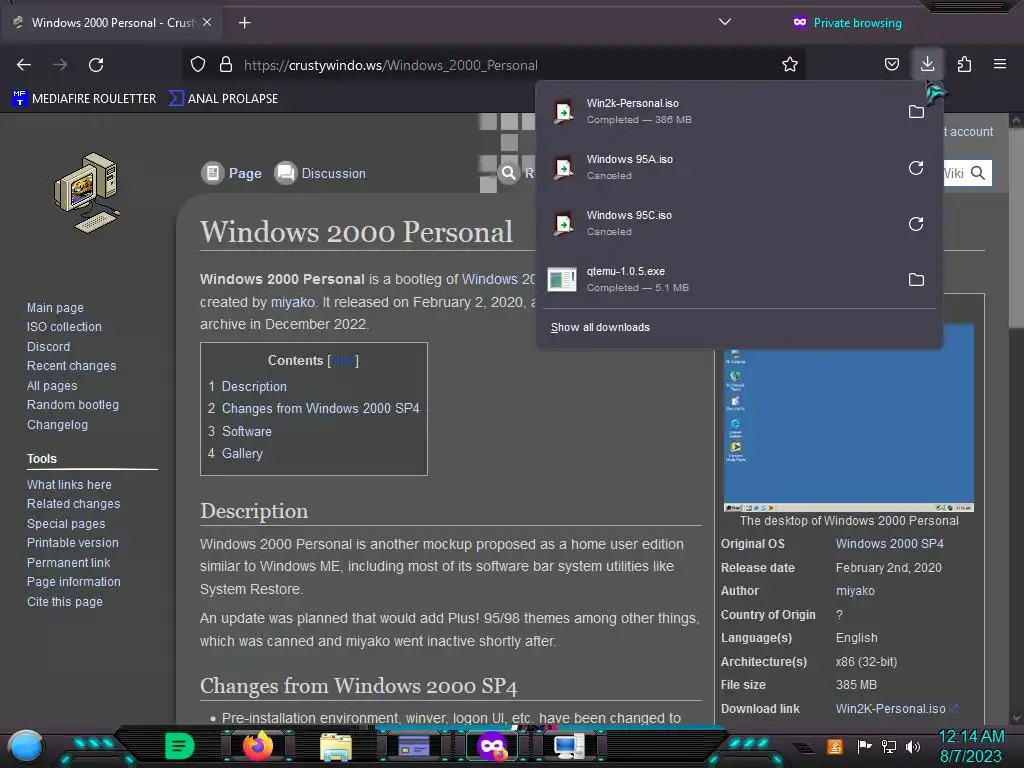The width and height of the screenshot is (1024, 768).
Task: Bookmark this page with the star icon
Action: tap(790, 65)
